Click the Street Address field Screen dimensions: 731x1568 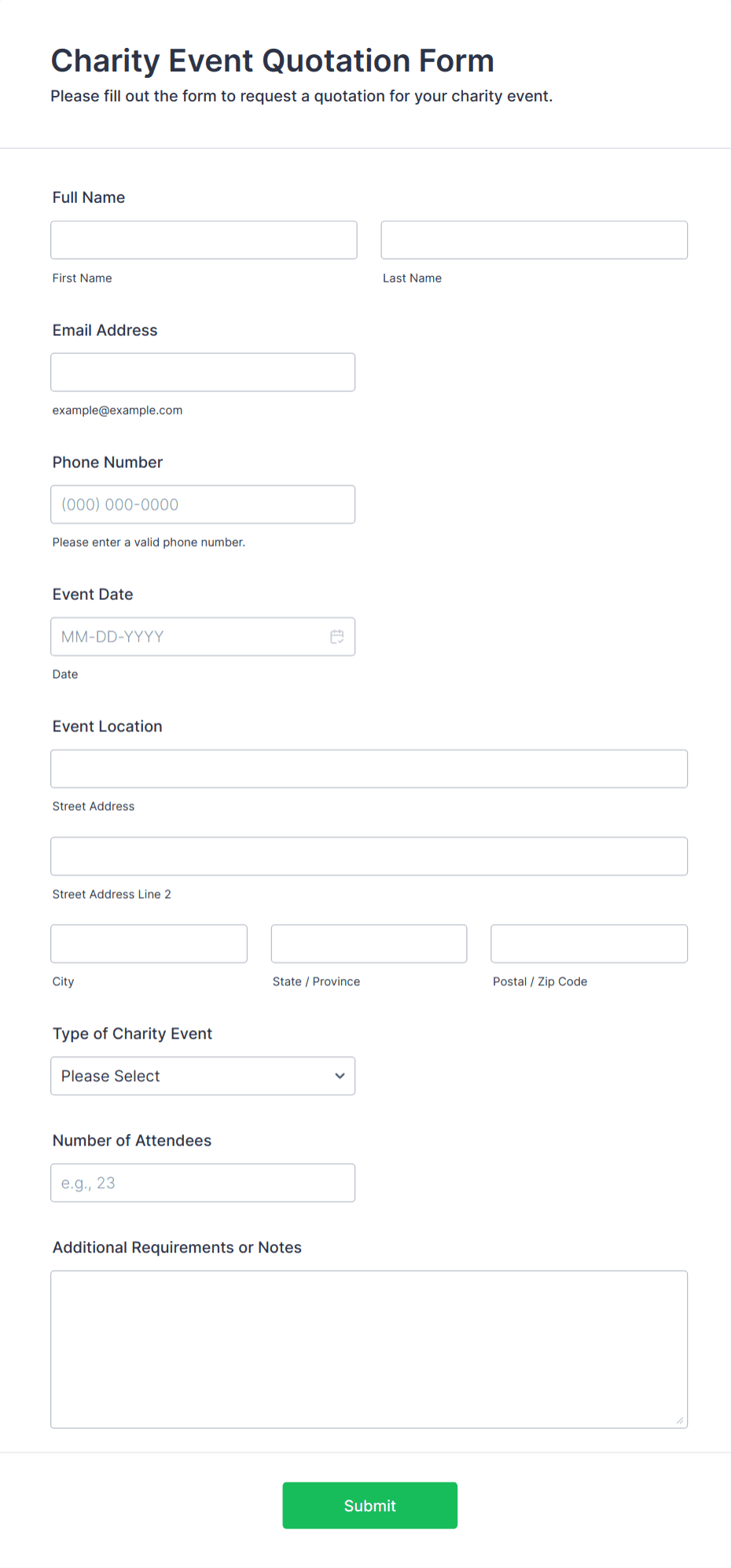click(369, 768)
